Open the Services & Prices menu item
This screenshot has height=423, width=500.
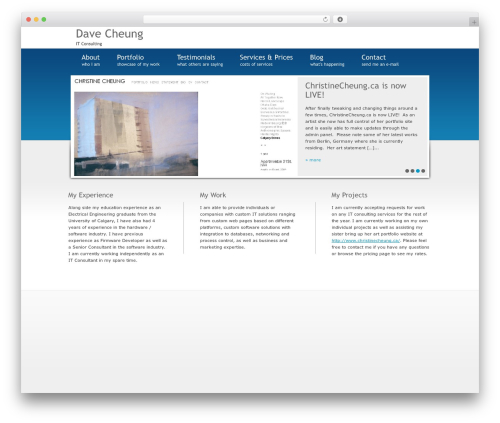(x=266, y=60)
